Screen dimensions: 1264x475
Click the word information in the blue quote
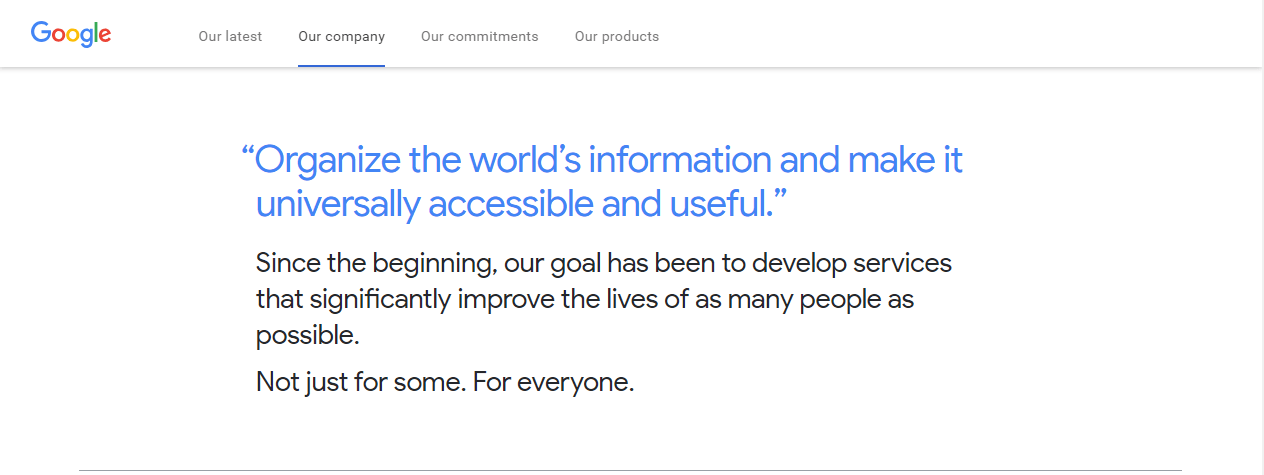(680, 160)
